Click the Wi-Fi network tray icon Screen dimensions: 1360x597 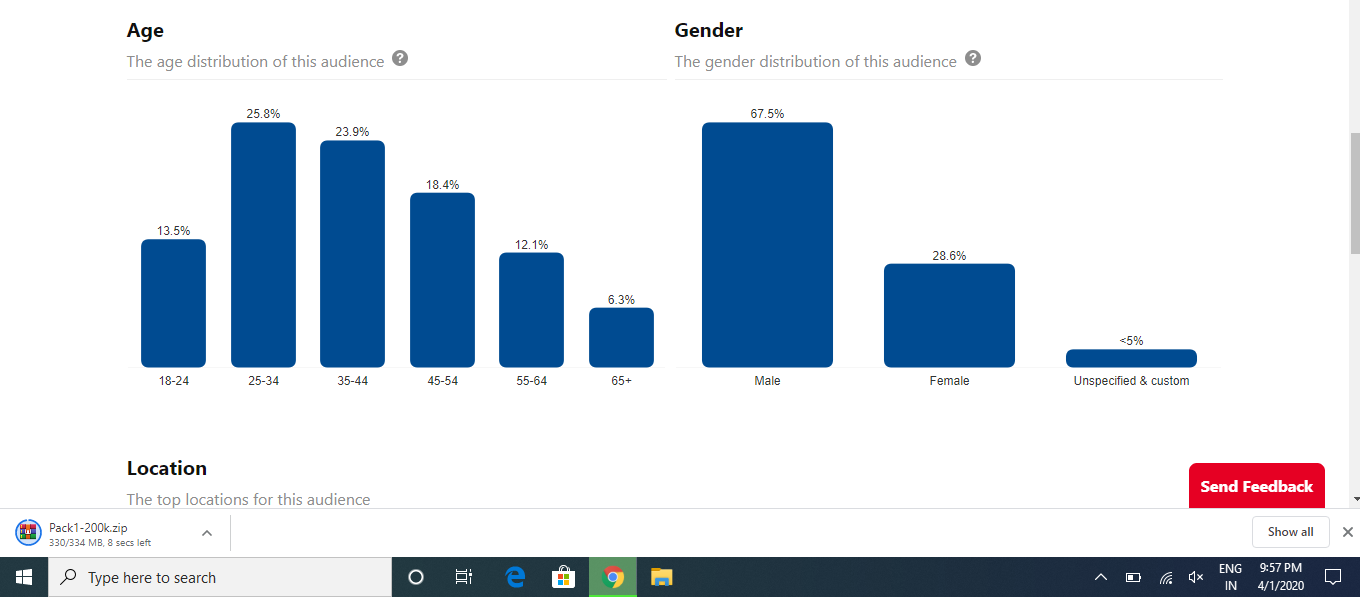coord(1165,577)
